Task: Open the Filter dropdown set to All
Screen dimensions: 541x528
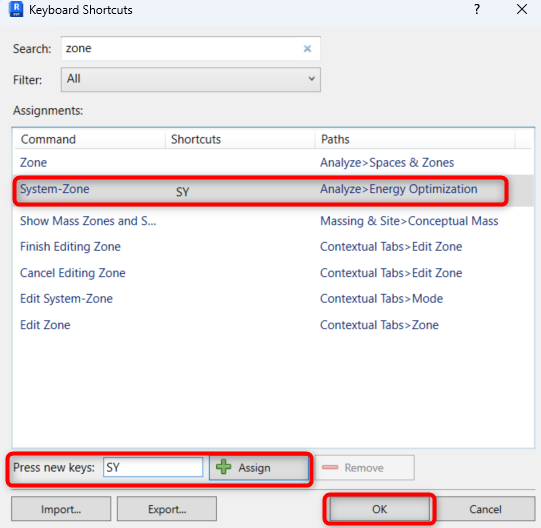Action: point(191,79)
